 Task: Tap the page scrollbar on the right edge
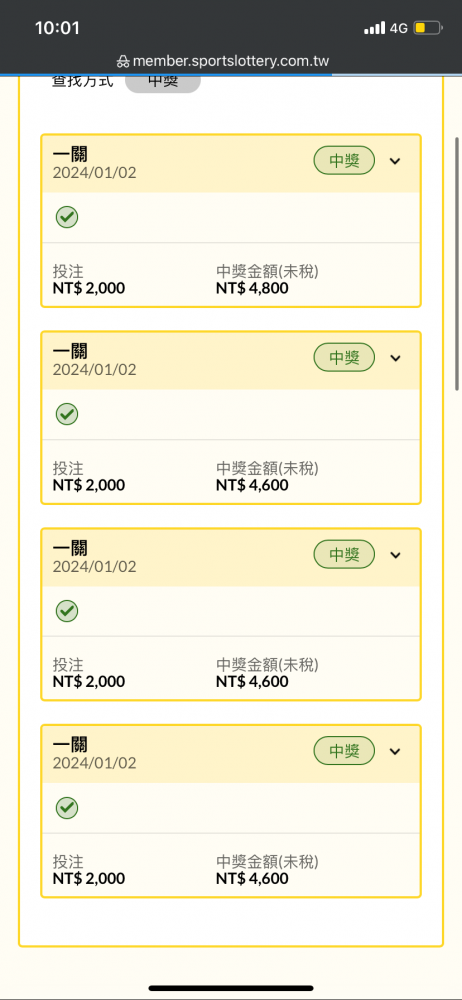457,263
